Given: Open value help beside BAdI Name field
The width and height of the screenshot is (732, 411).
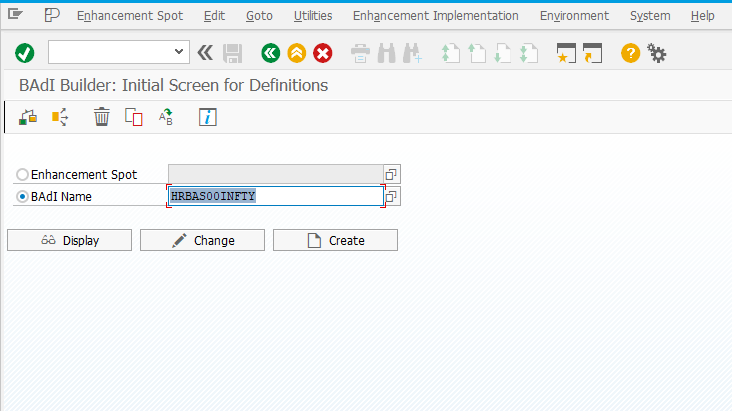Looking at the screenshot, I should pyautogui.click(x=391, y=196).
